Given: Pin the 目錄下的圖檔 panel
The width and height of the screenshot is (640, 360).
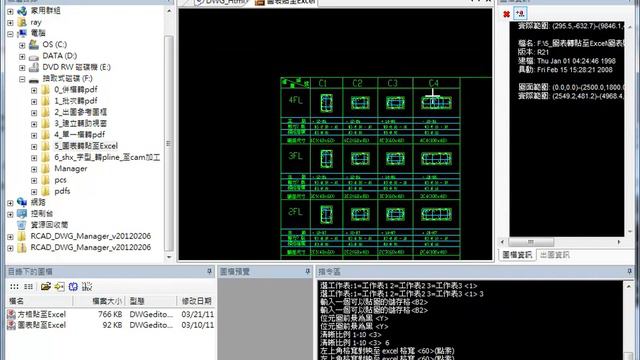Looking at the screenshot, I should (x=209, y=271).
